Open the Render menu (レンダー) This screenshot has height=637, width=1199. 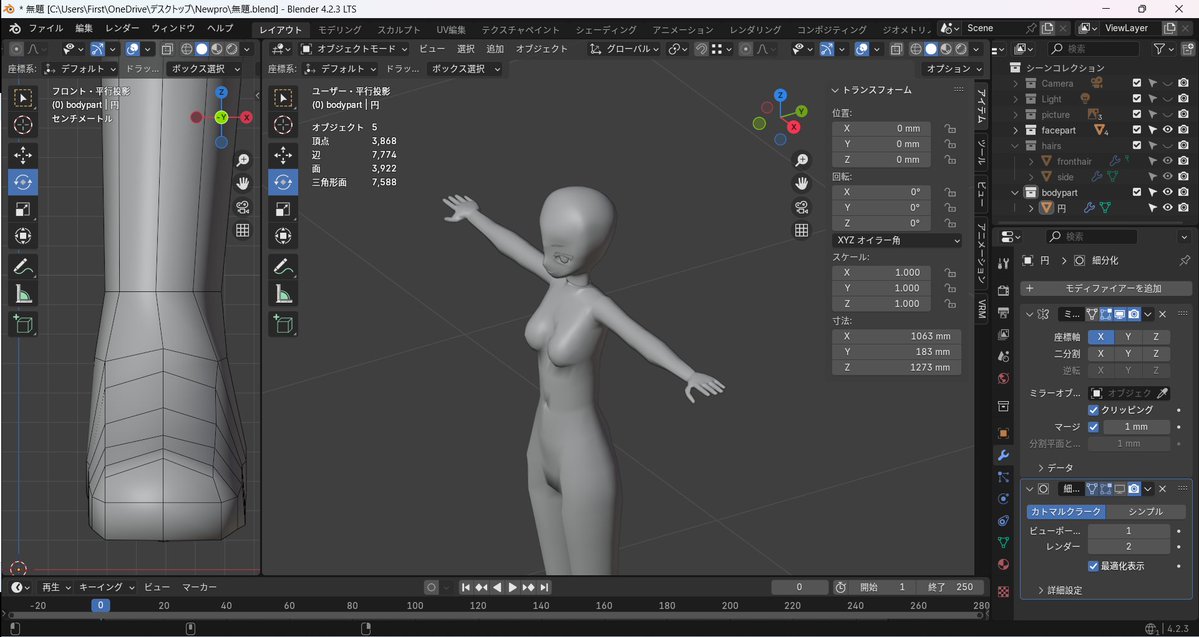pyautogui.click(x=122, y=28)
